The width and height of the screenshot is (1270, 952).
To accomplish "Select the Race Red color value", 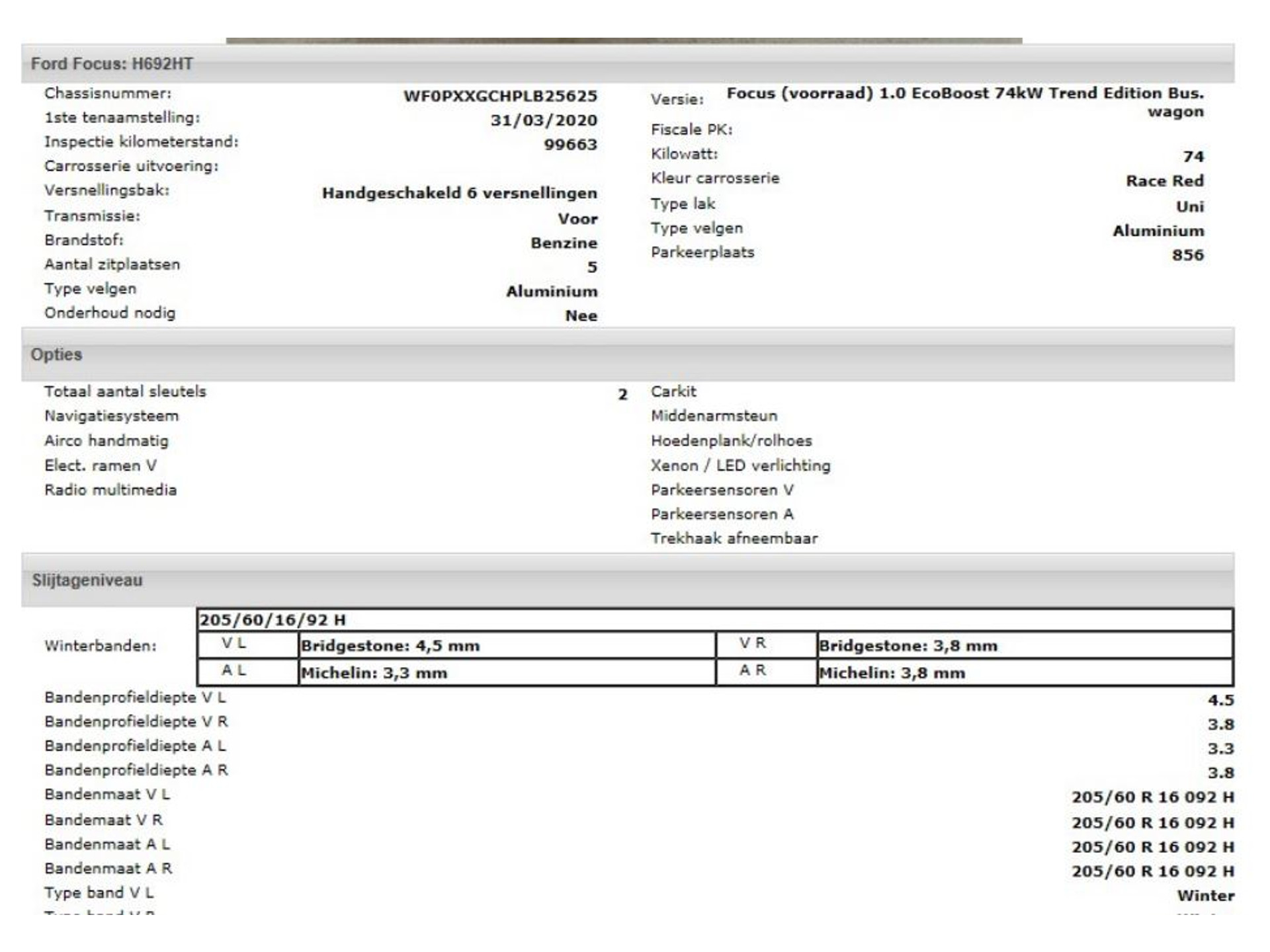I will click(x=1165, y=181).
